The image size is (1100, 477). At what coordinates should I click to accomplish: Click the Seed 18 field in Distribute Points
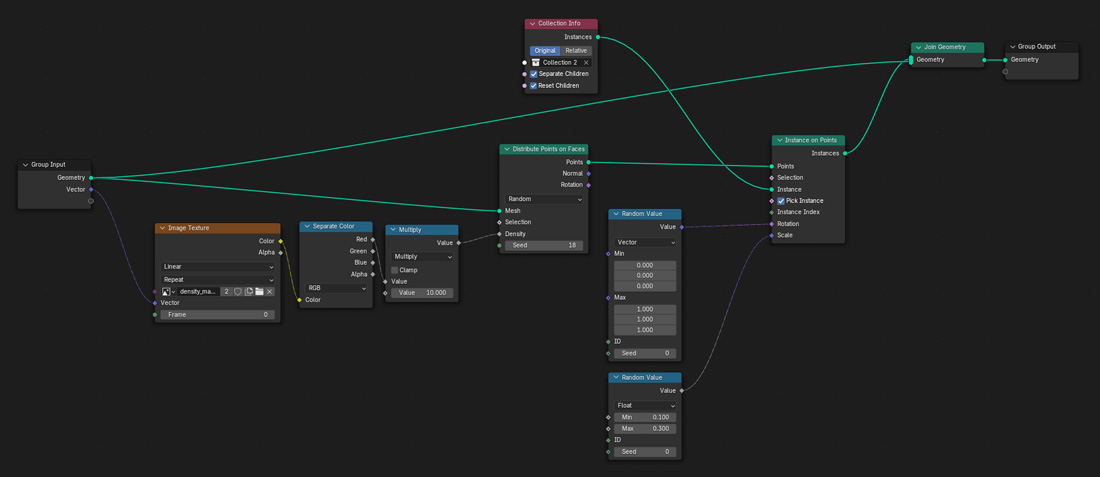(x=545, y=245)
